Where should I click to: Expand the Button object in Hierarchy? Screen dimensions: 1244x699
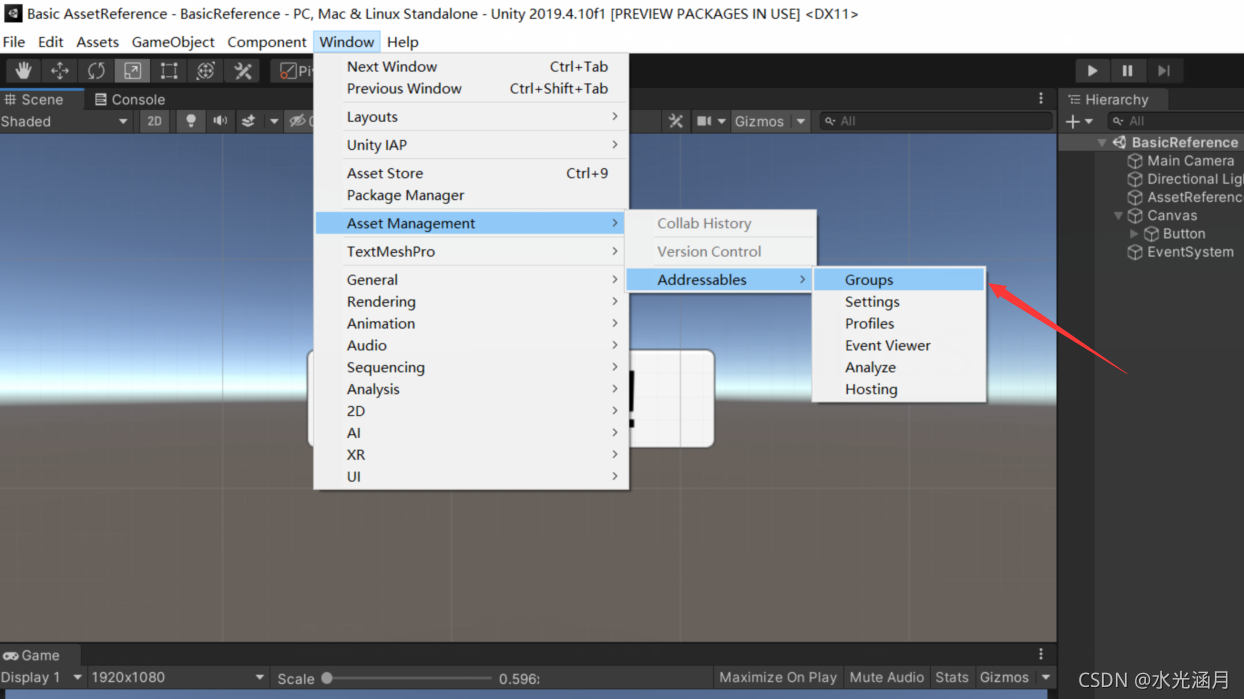(x=1134, y=233)
